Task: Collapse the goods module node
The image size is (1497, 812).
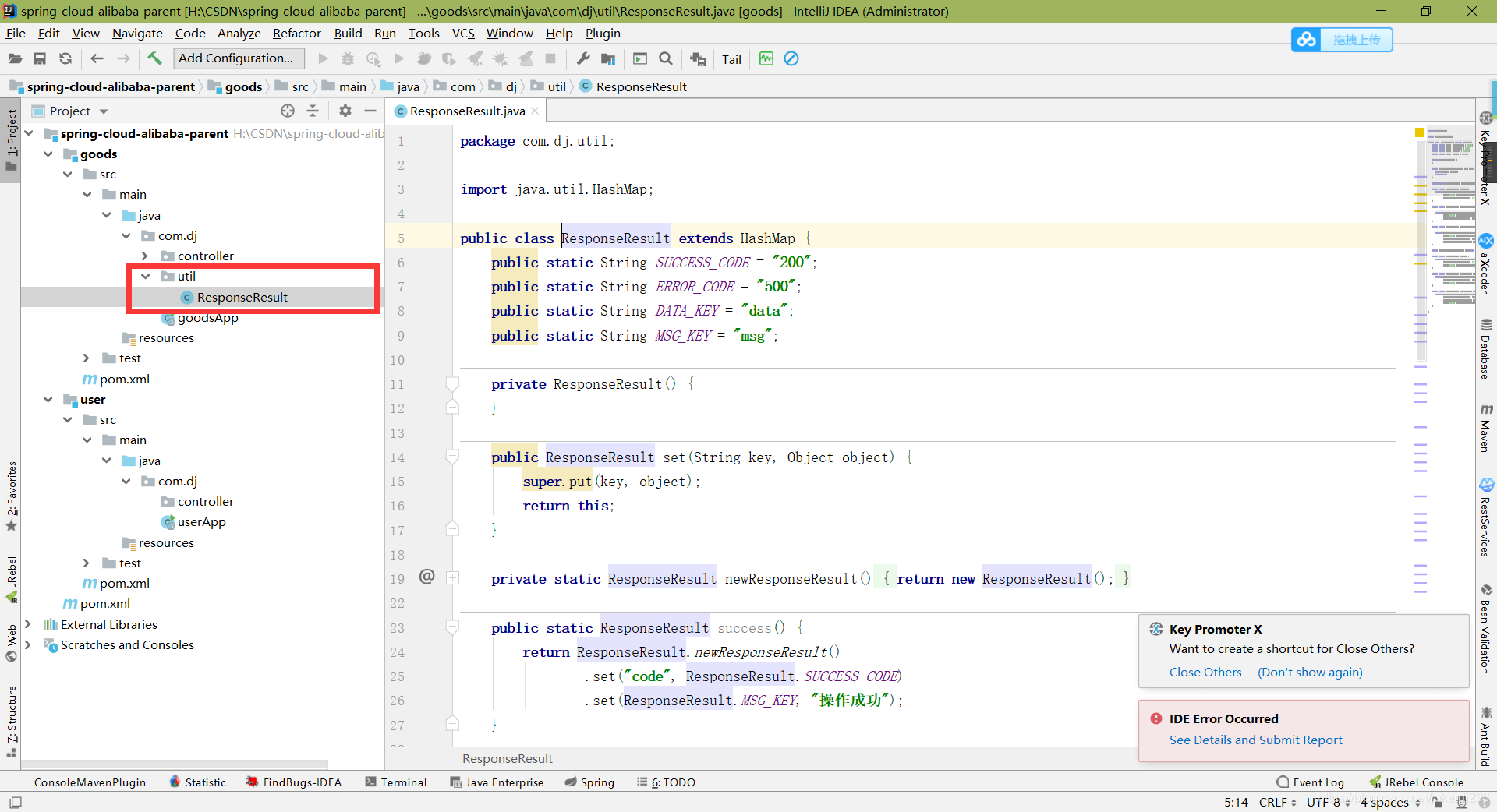Action: [x=48, y=154]
